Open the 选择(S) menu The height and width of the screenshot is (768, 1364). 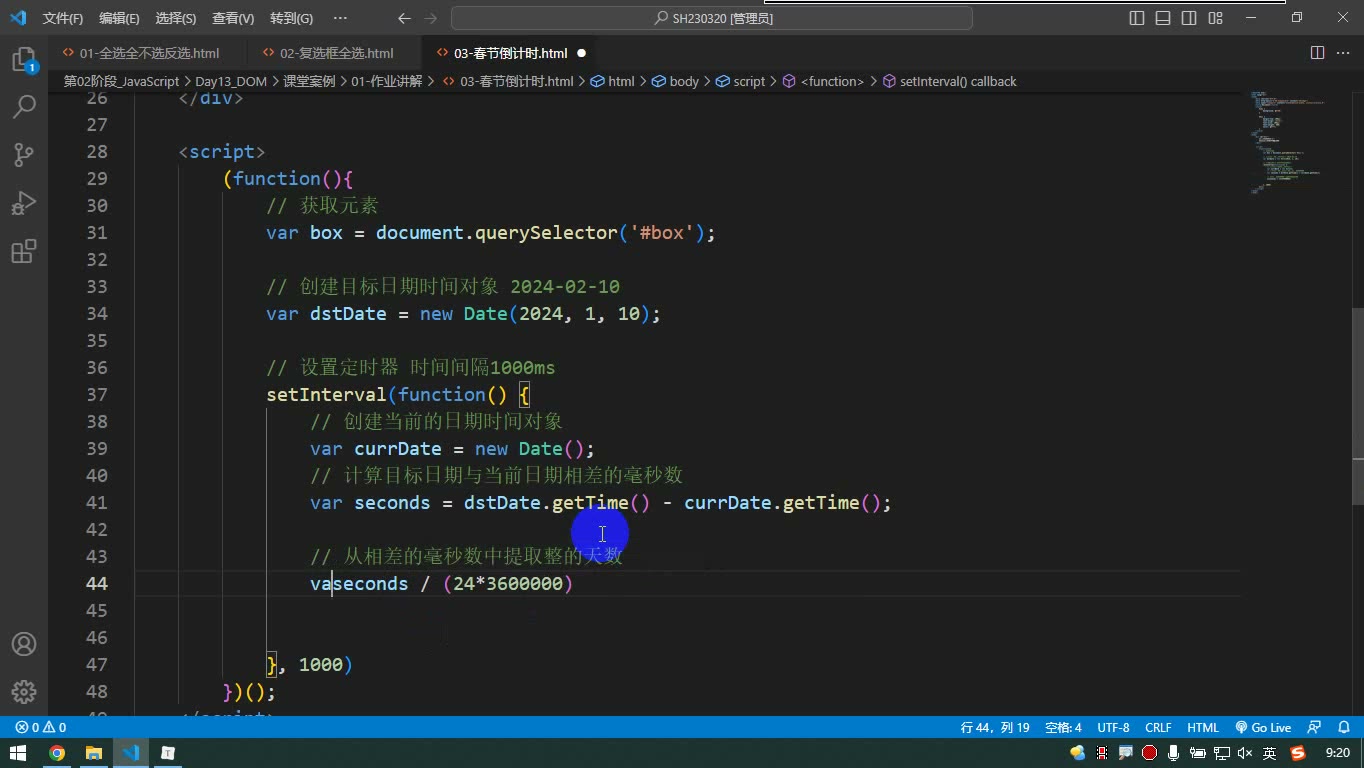pyautogui.click(x=176, y=18)
